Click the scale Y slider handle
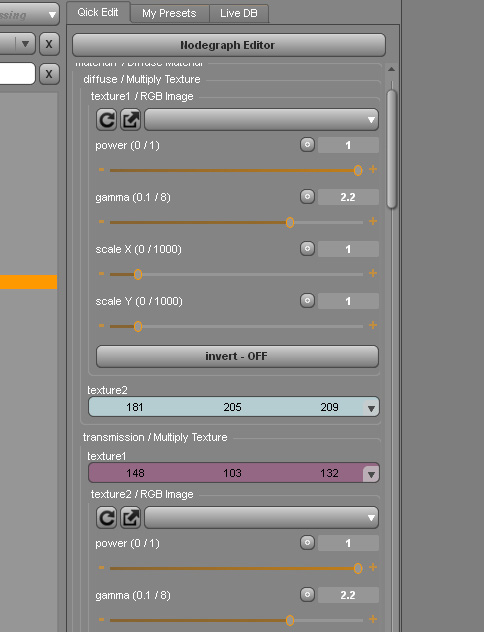This screenshot has width=484, height=632. [x=138, y=326]
